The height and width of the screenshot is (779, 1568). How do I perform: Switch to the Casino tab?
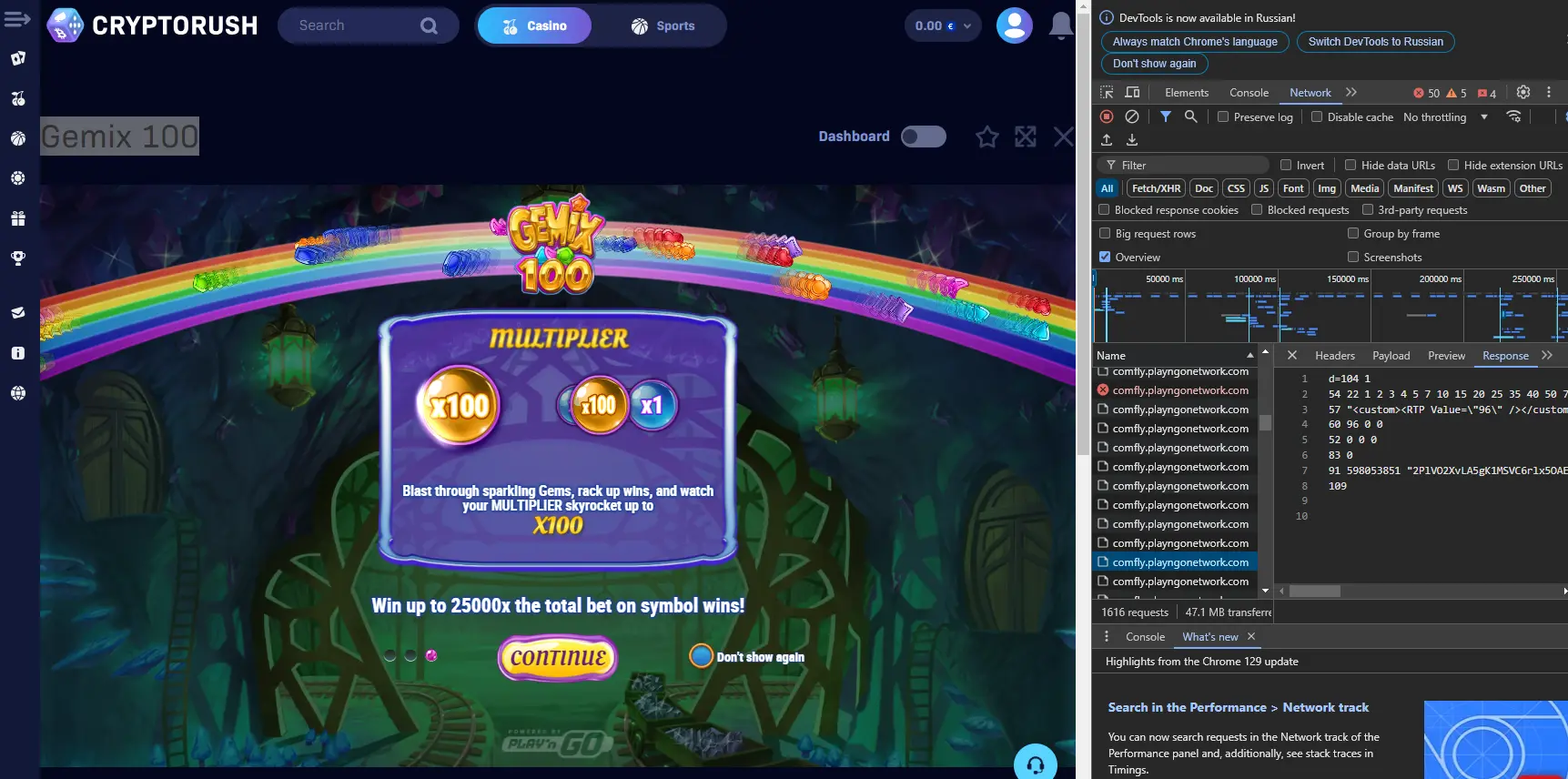point(534,25)
